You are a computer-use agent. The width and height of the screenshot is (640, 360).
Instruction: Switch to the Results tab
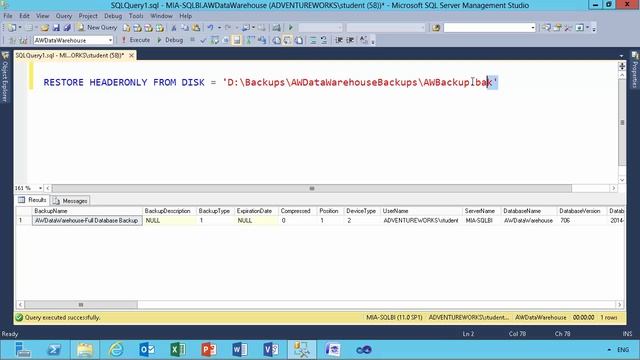(32, 200)
